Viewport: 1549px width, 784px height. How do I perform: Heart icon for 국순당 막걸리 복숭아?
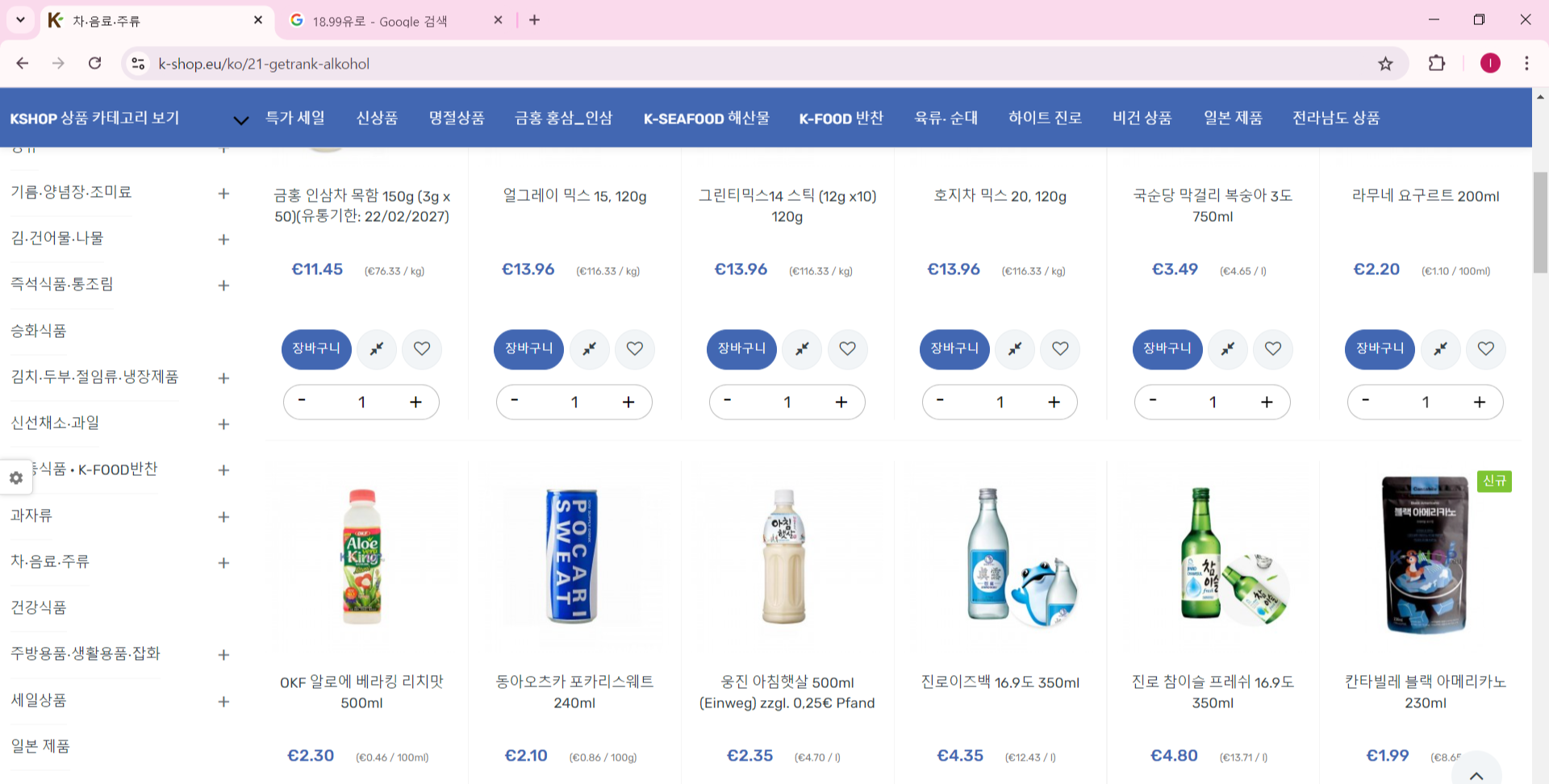1273,349
